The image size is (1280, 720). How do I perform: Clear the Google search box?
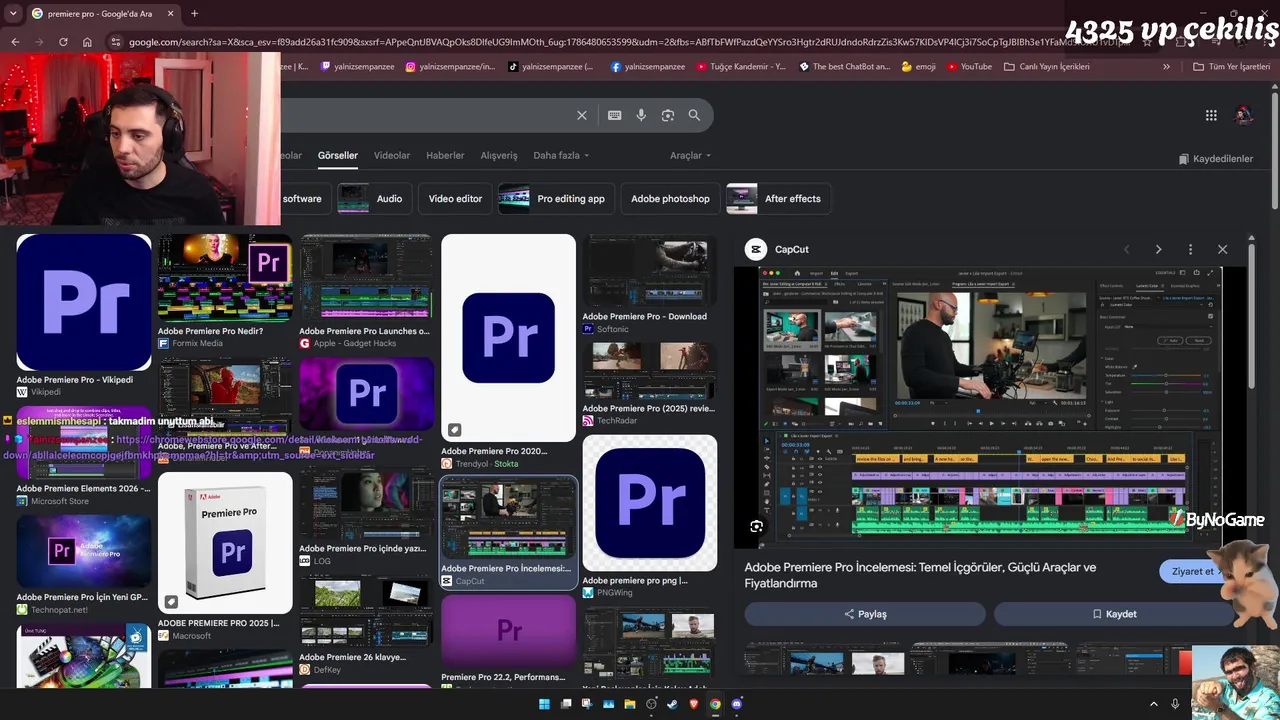coord(582,115)
